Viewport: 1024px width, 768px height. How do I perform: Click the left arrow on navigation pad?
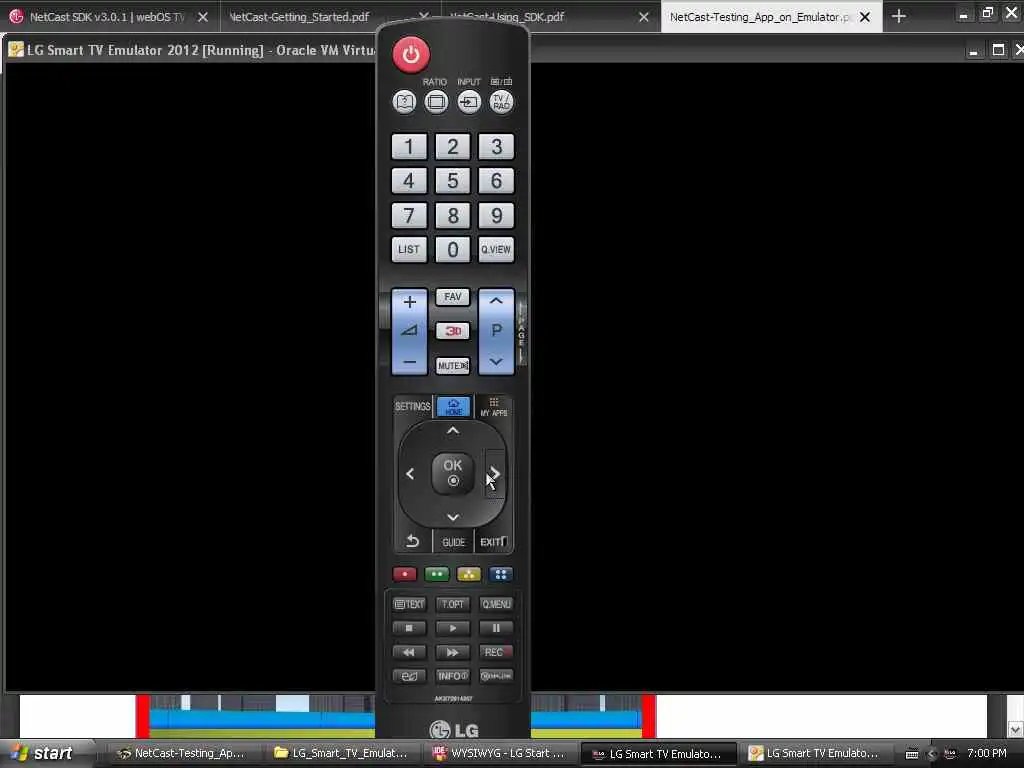tap(410, 474)
